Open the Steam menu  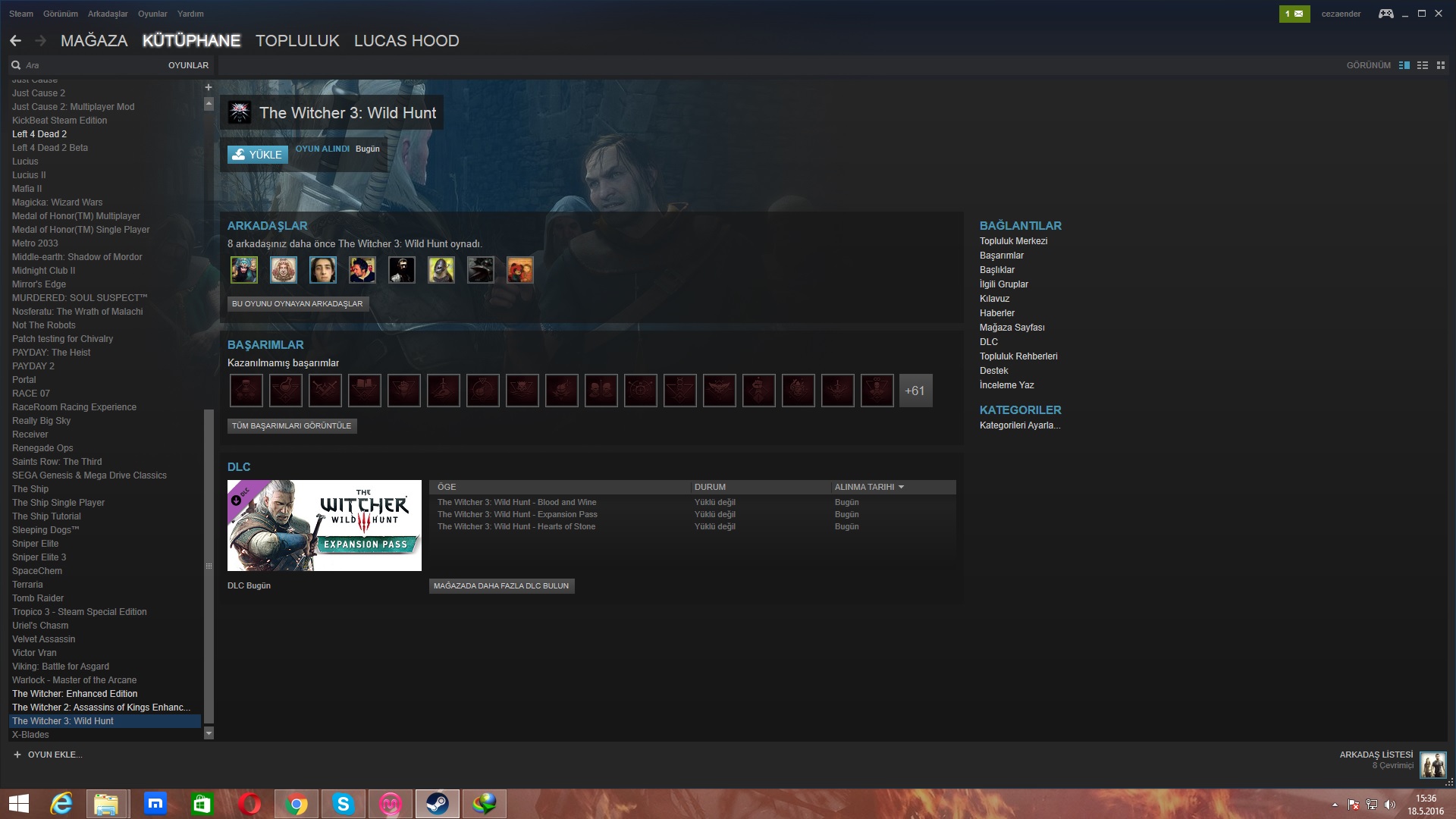[x=21, y=14]
